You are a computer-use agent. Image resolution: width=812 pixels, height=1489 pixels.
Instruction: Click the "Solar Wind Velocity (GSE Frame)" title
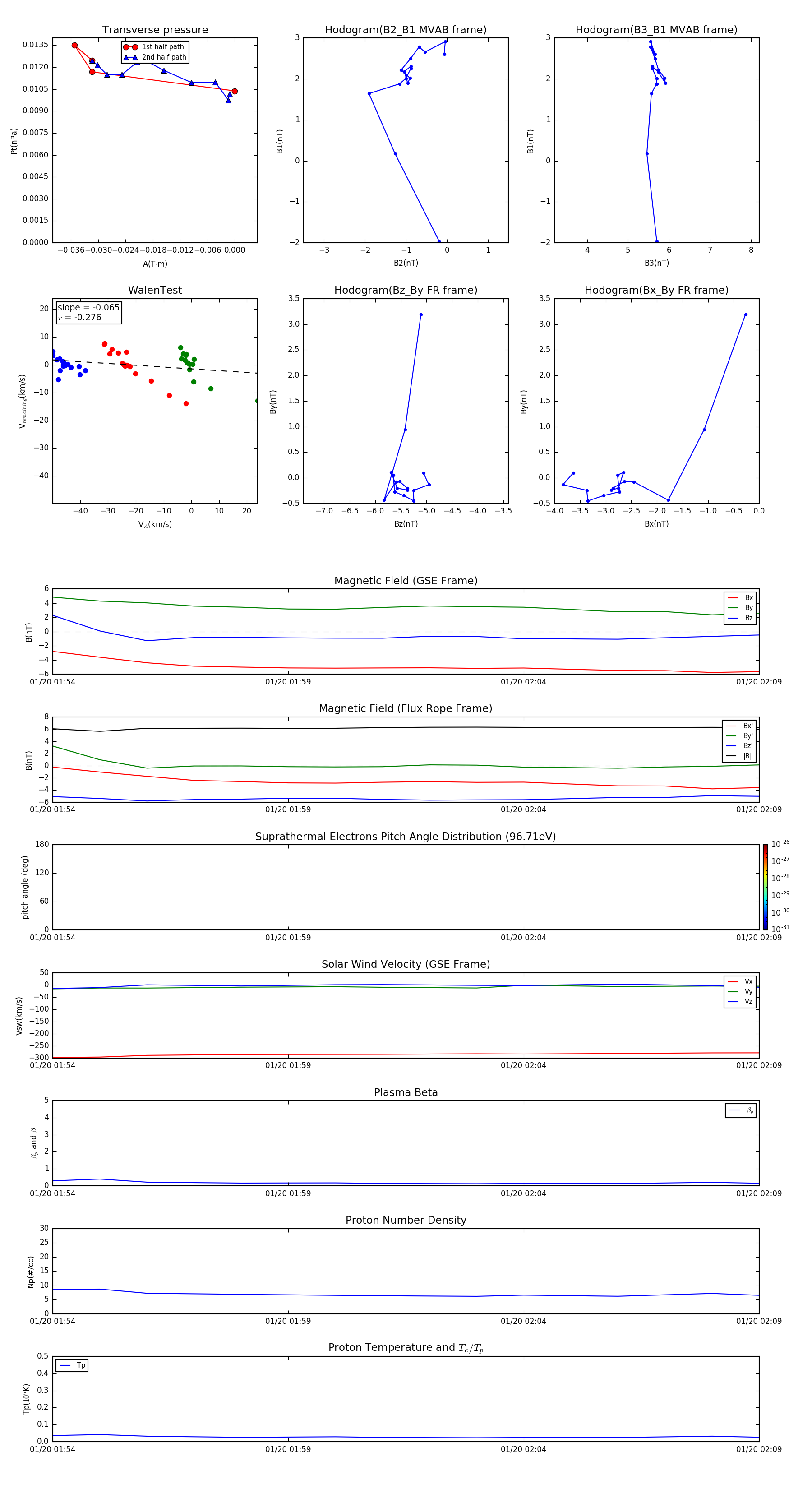pyautogui.click(x=406, y=965)
